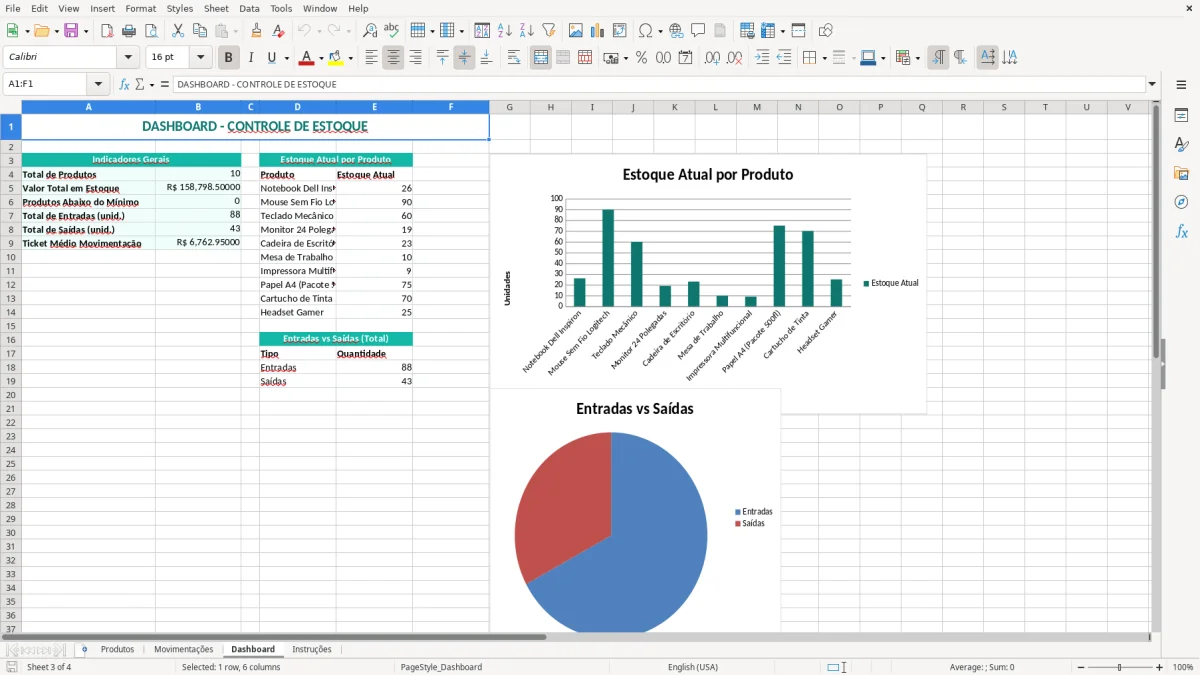Viewport: 1200px width, 675px height.
Task: Expand the Borders dropdown arrow
Action: 824,58
